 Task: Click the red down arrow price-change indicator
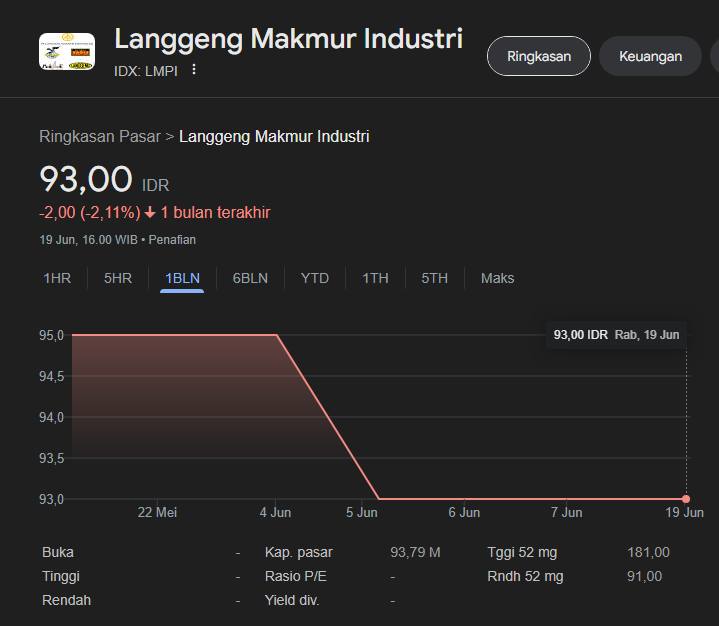pyautogui.click(x=150, y=213)
